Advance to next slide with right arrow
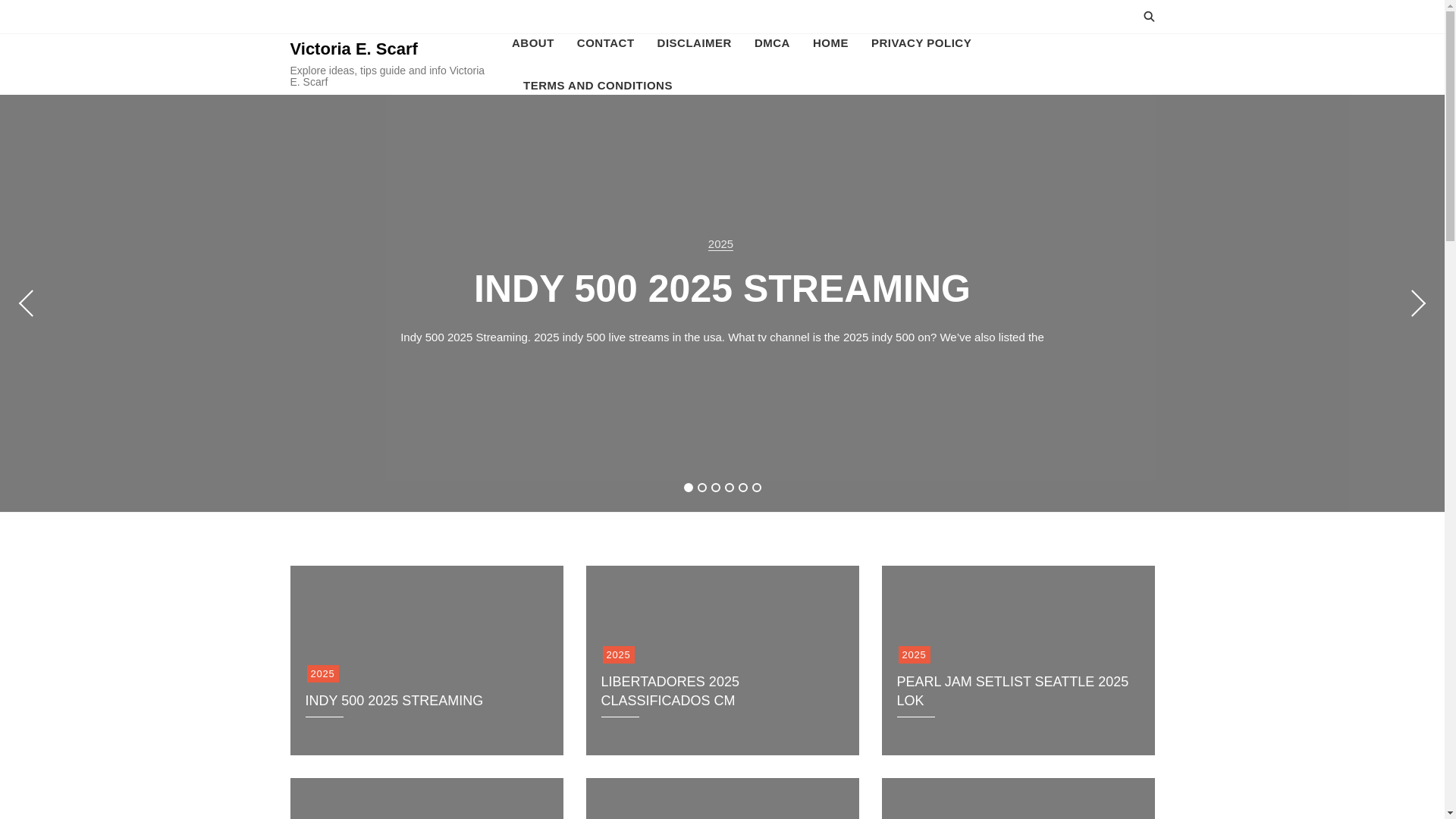1456x819 pixels. click(x=1418, y=303)
